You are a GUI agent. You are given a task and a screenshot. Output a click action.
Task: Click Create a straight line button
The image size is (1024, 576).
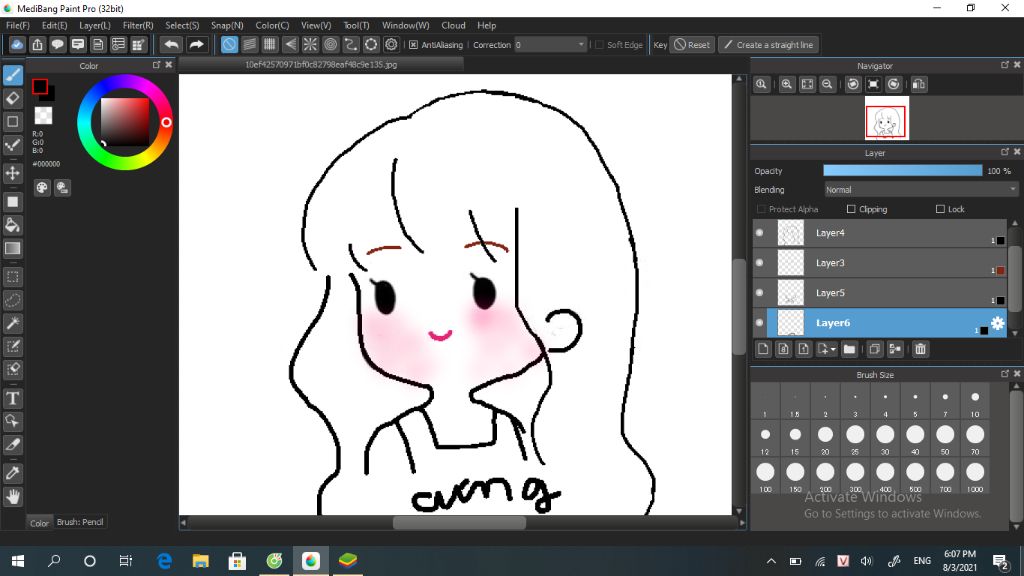(x=769, y=45)
